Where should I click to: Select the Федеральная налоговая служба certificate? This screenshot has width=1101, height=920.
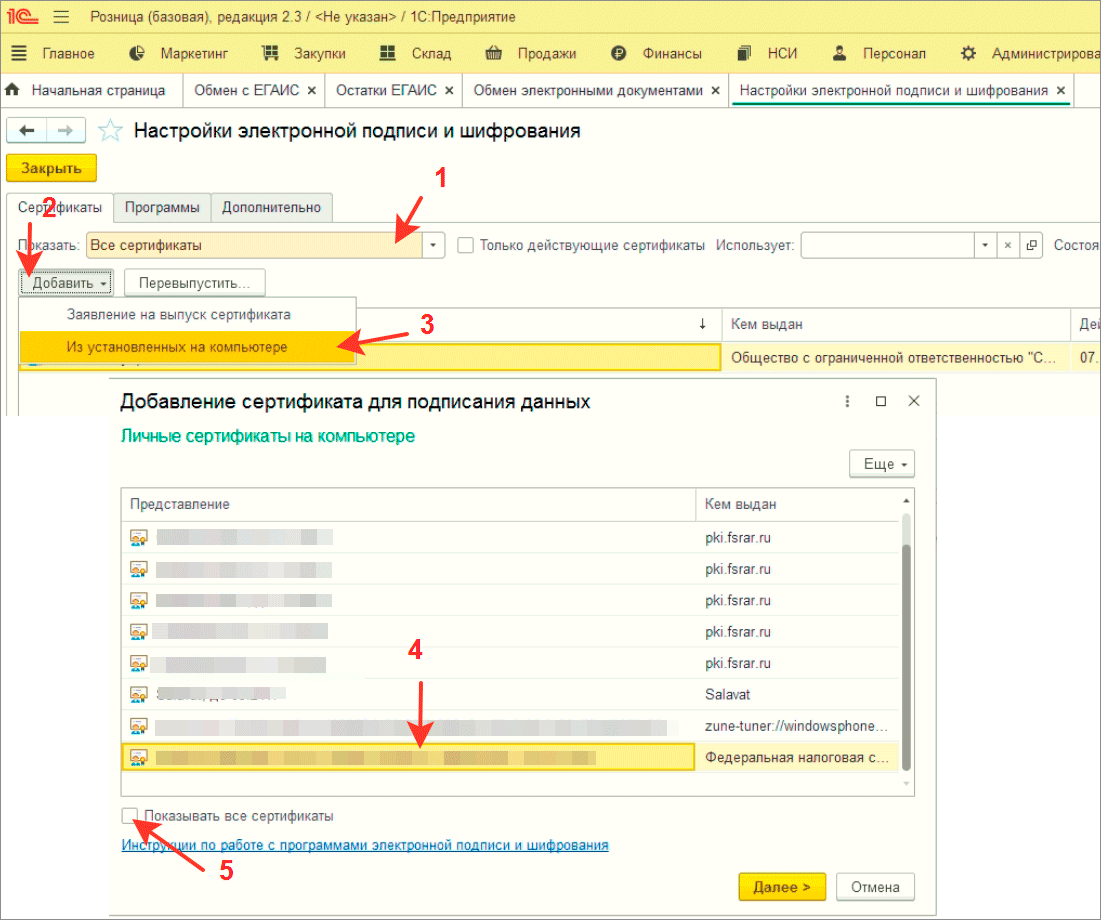pyautogui.click(x=510, y=758)
